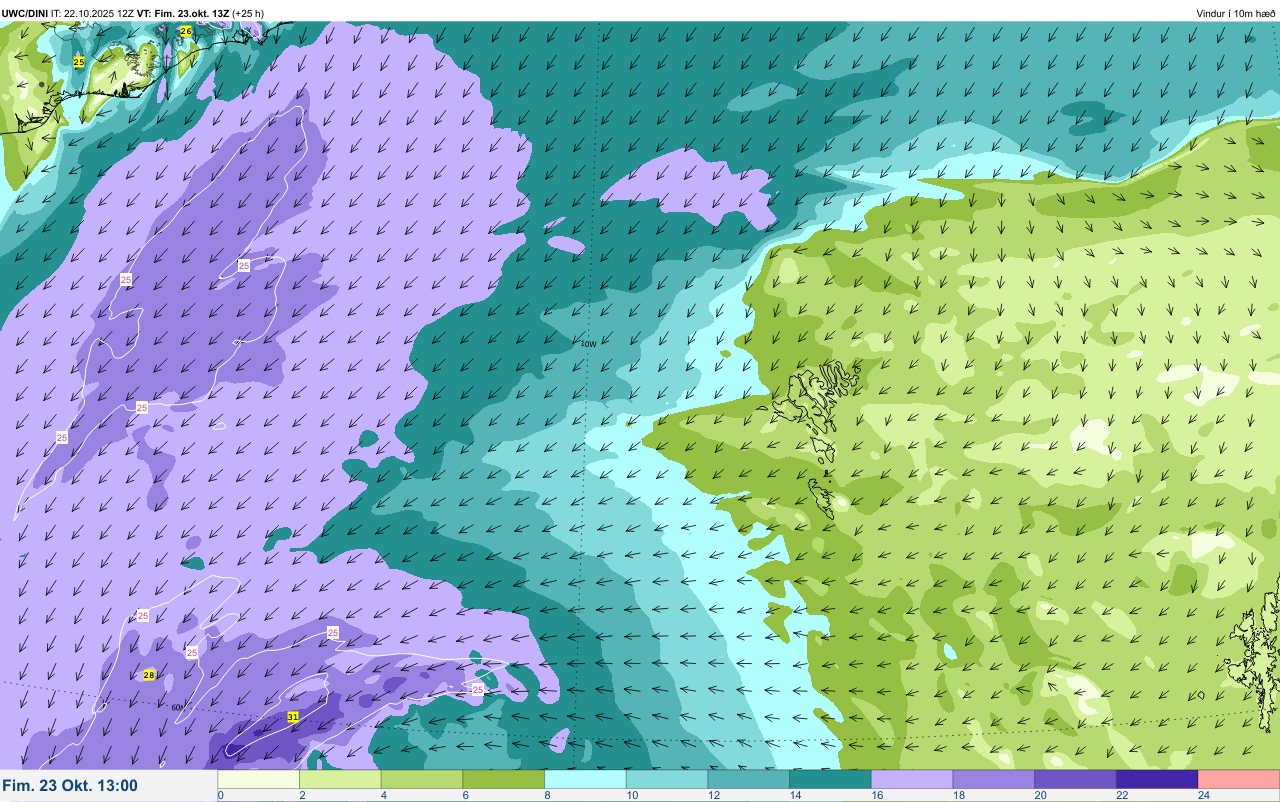1280x802 pixels.
Task: Click the '10W' longitude label
Action: [588, 344]
